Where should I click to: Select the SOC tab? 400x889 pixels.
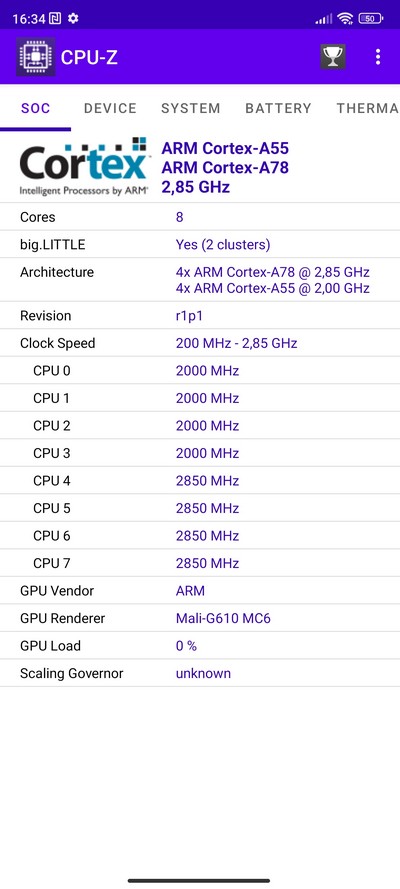[x=36, y=108]
